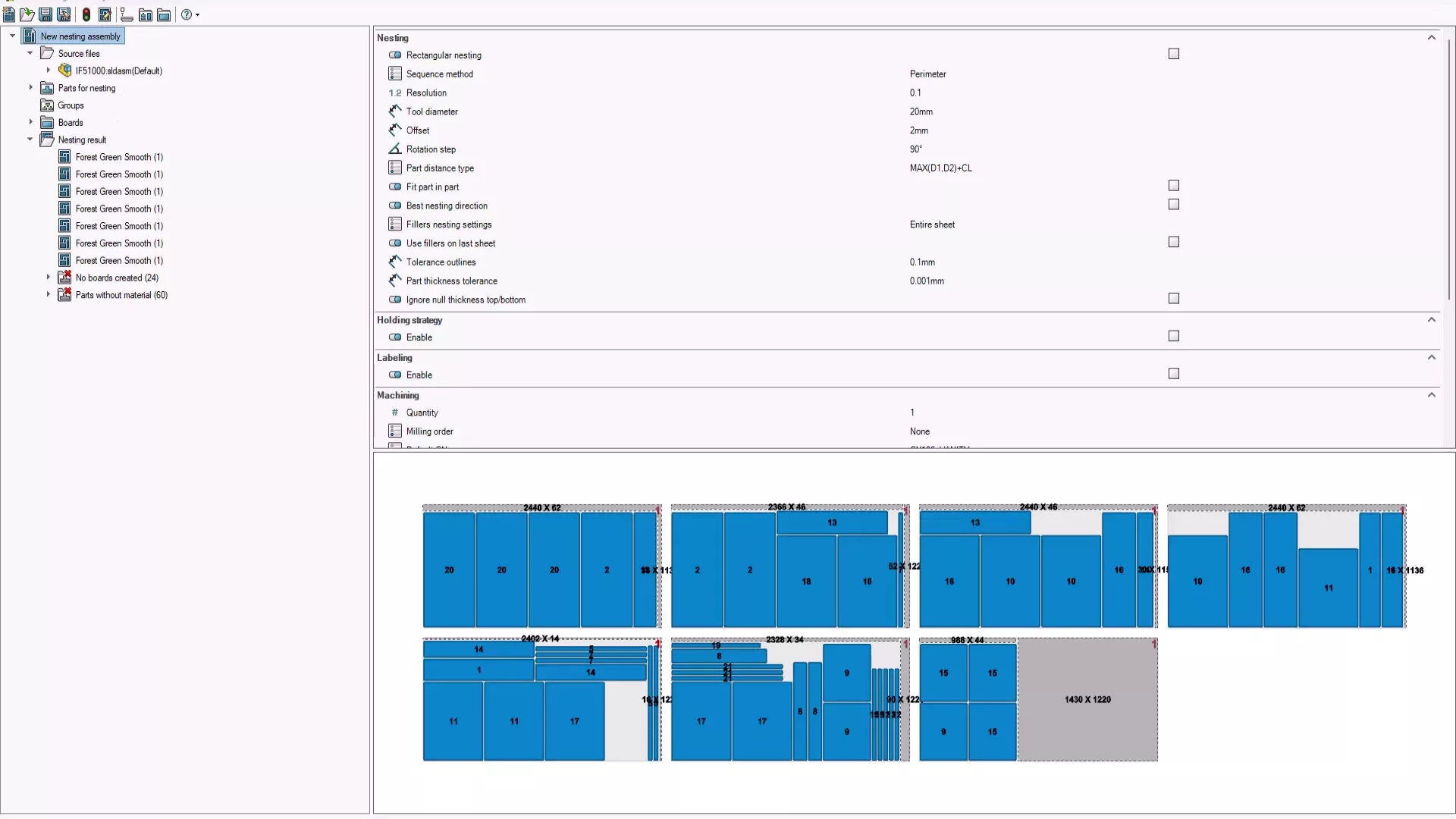1456x819 pixels.
Task: Select the Groups tree item
Action: 71,105
